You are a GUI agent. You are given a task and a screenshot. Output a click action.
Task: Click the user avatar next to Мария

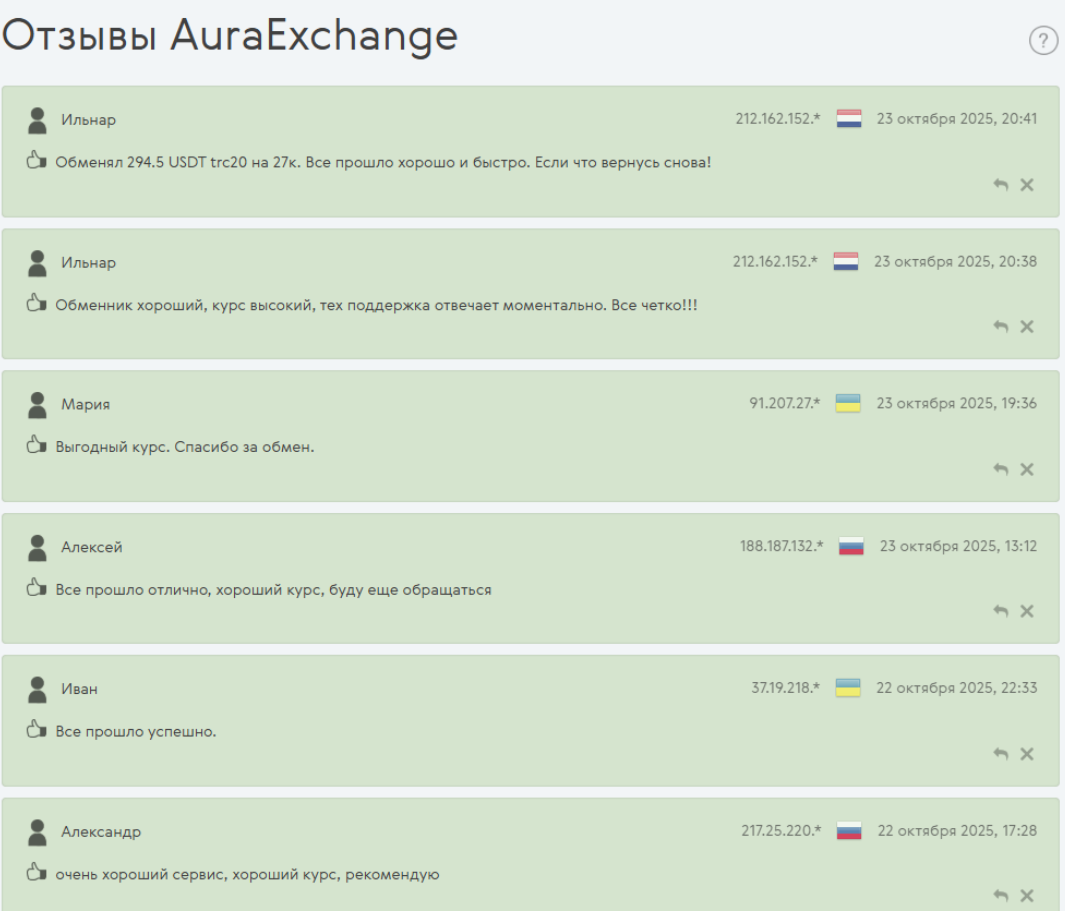point(38,405)
